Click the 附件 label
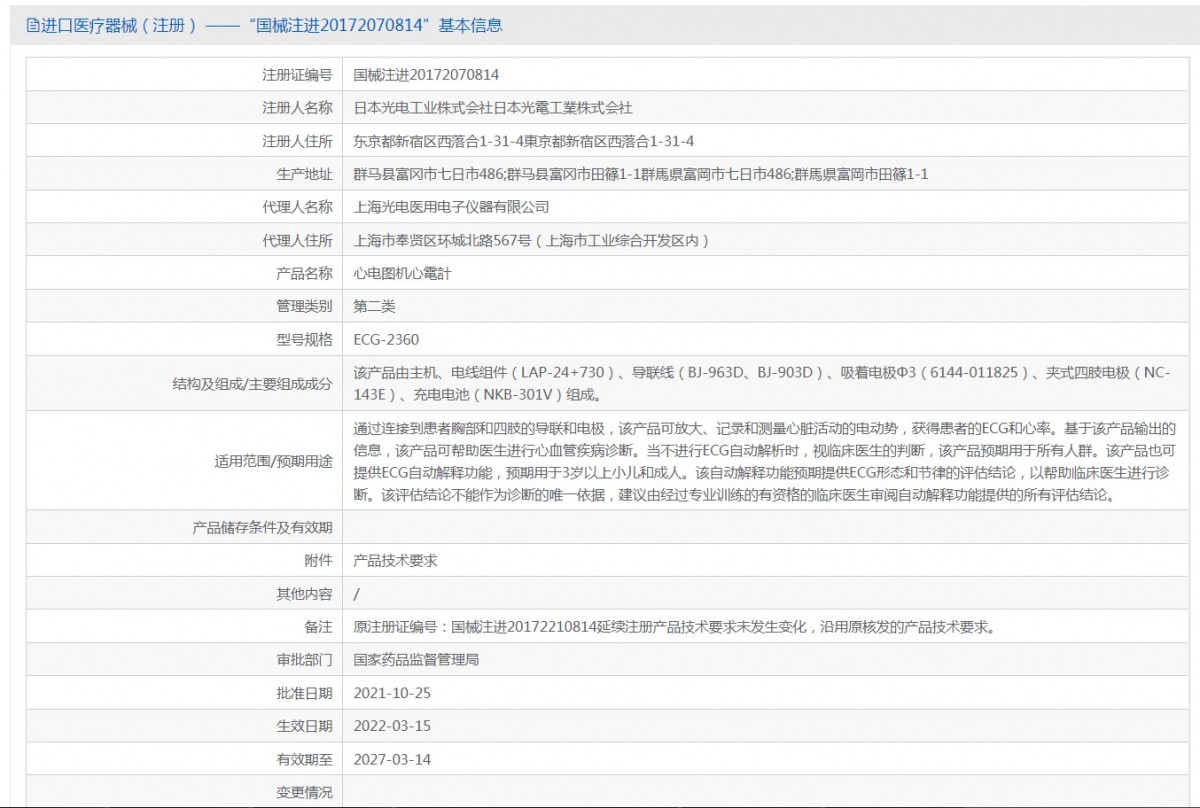Image resolution: width=1200 pixels, height=808 pixels. [319, 560]
